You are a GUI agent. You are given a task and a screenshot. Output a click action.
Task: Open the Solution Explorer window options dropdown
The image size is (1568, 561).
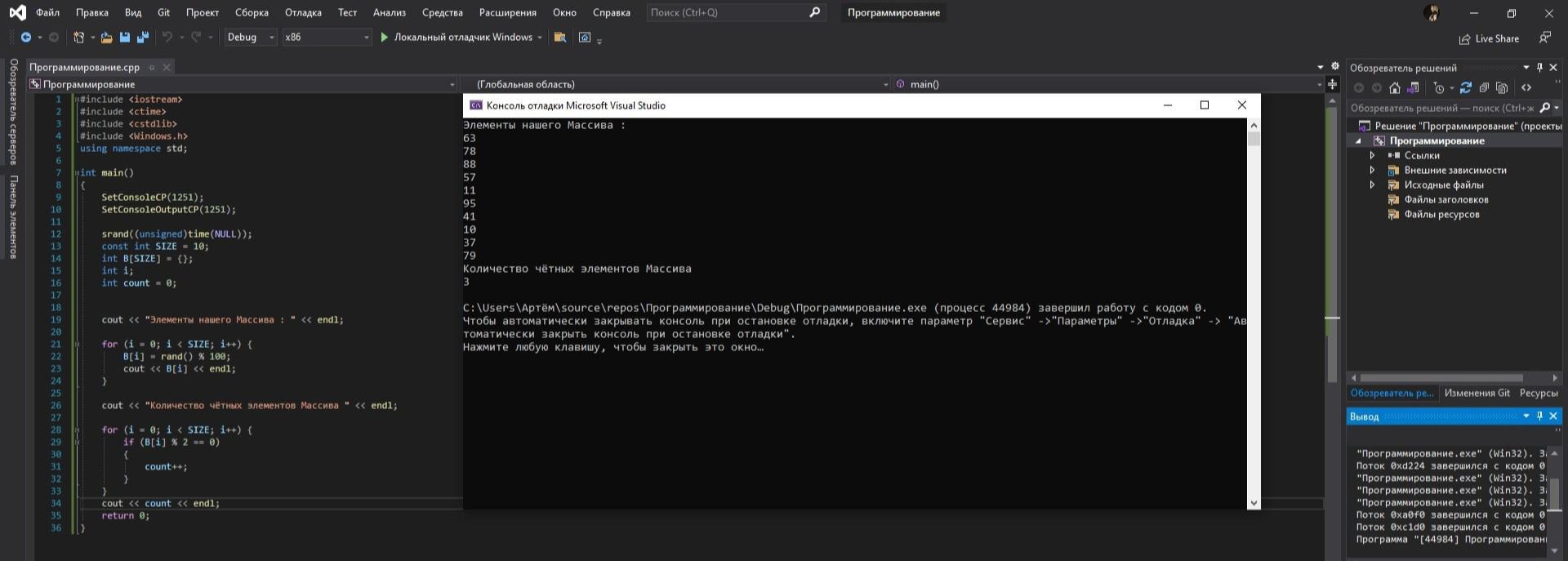(1526, 68)
